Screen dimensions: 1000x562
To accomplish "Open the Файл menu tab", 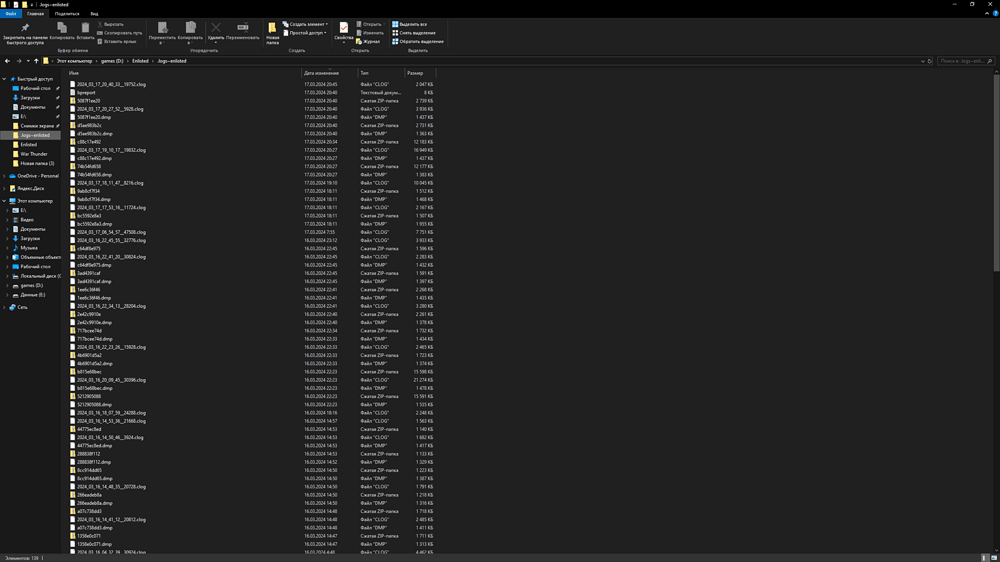I will click(10, 14).
